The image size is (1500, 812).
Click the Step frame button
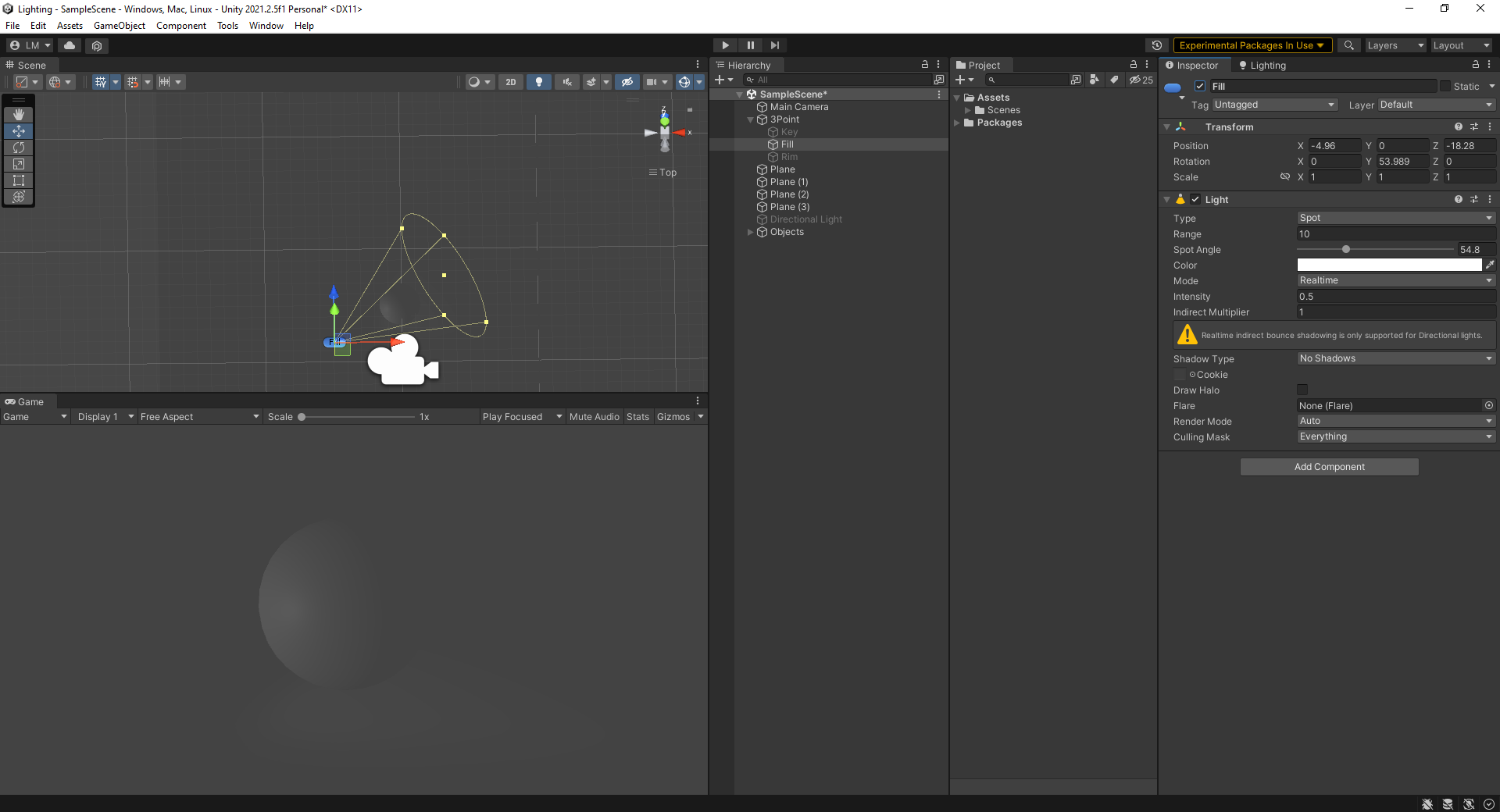coord(774,45)
